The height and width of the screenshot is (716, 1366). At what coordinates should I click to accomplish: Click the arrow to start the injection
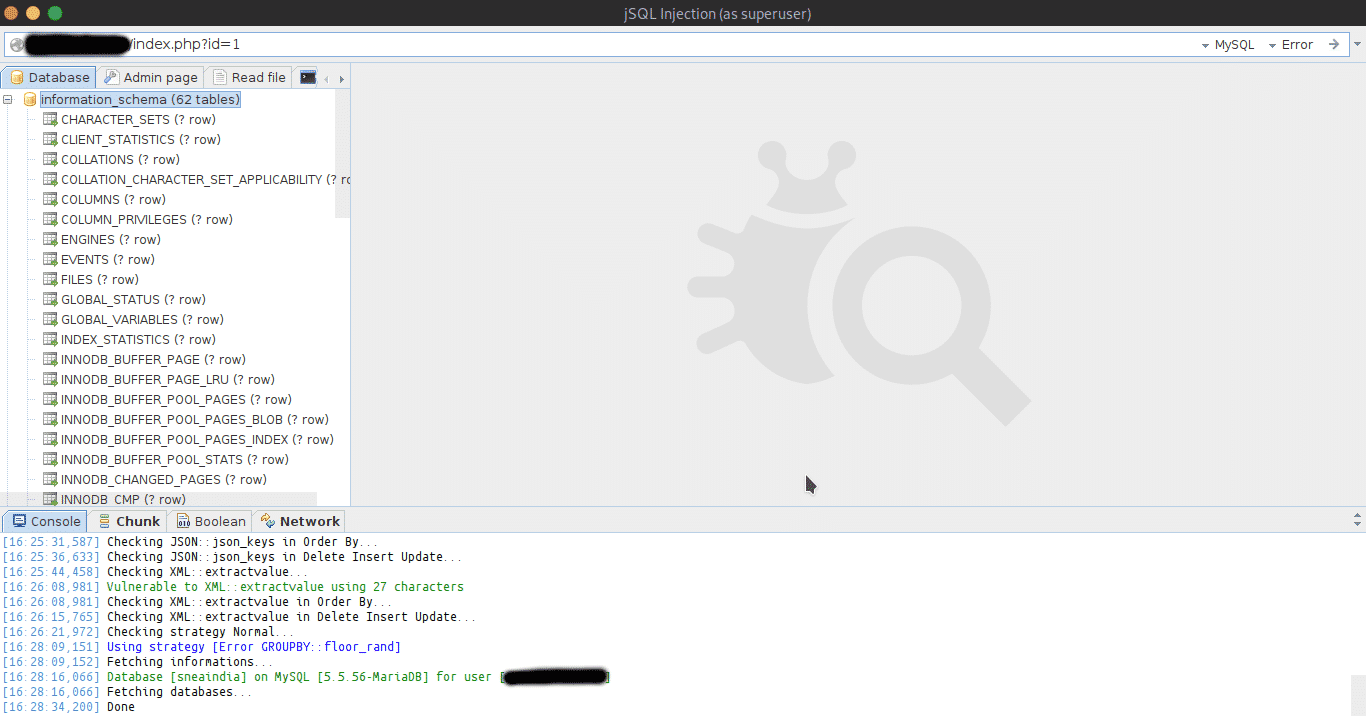(1333, 45)
